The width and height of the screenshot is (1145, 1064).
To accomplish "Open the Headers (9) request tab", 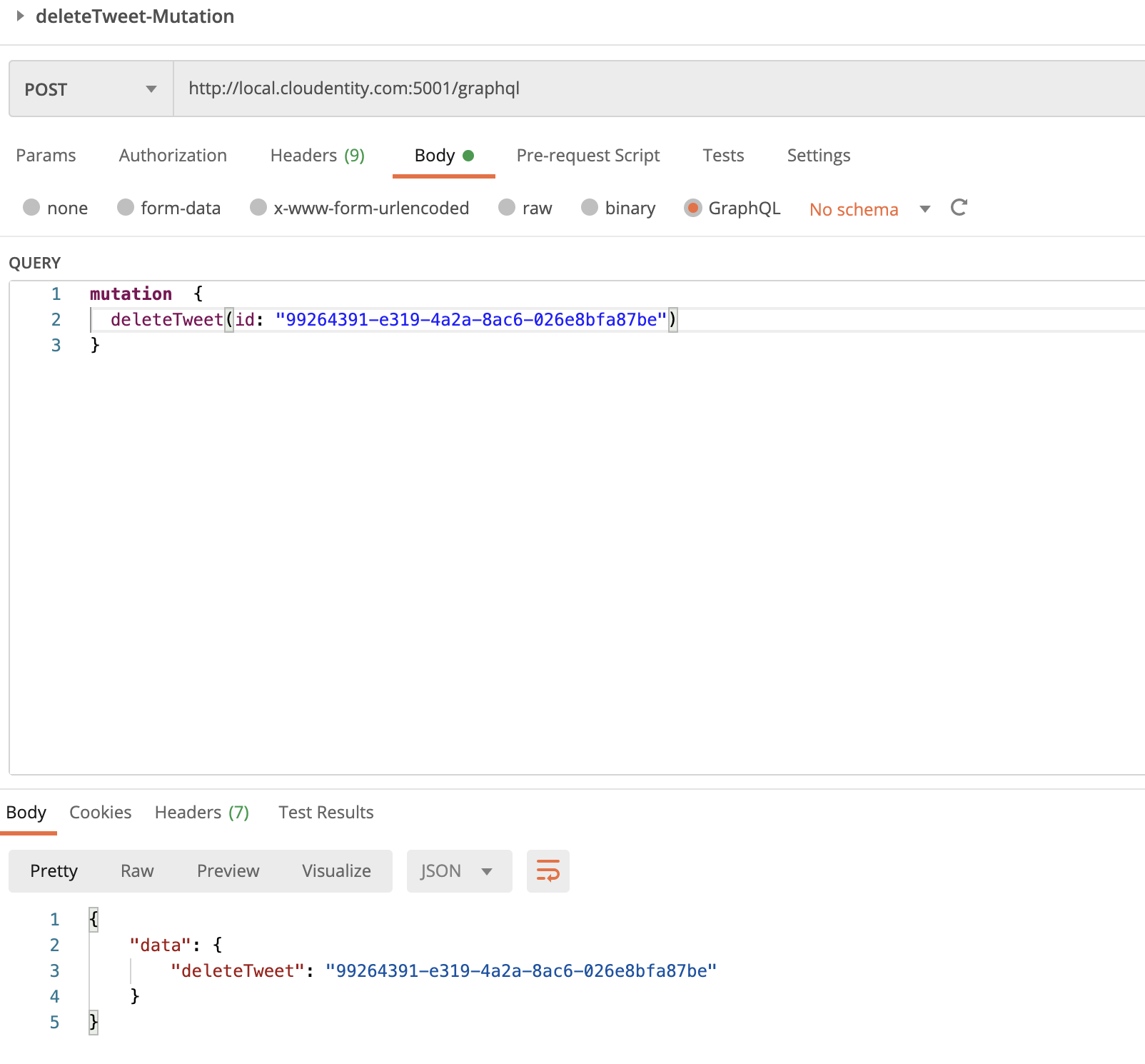I will [x=318, y=155].
